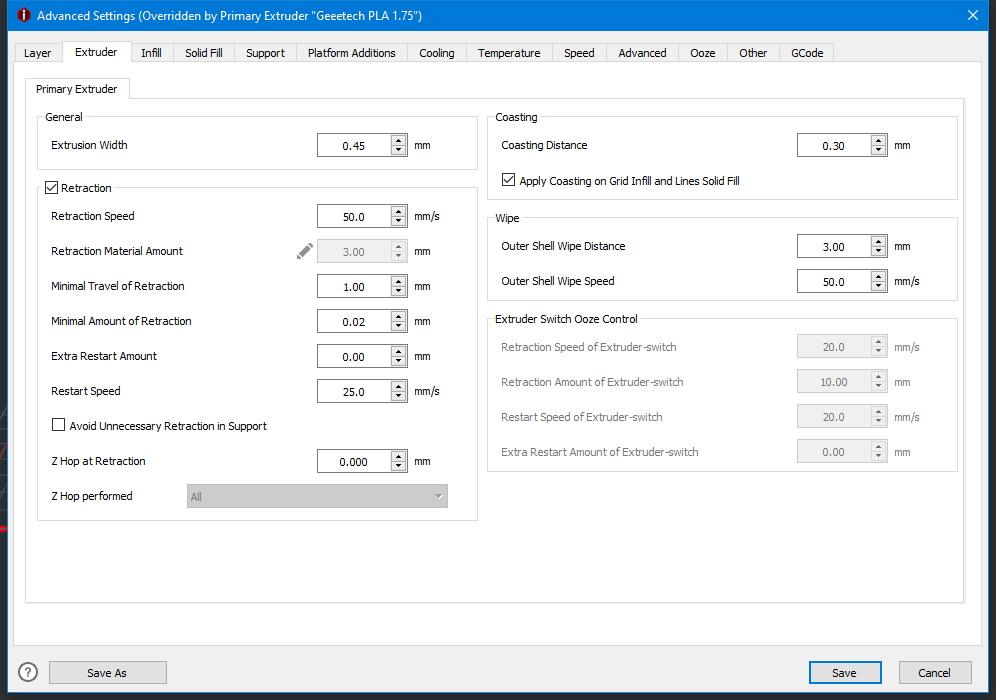
Task: Click the Save As button
Action: coord(107,673)
